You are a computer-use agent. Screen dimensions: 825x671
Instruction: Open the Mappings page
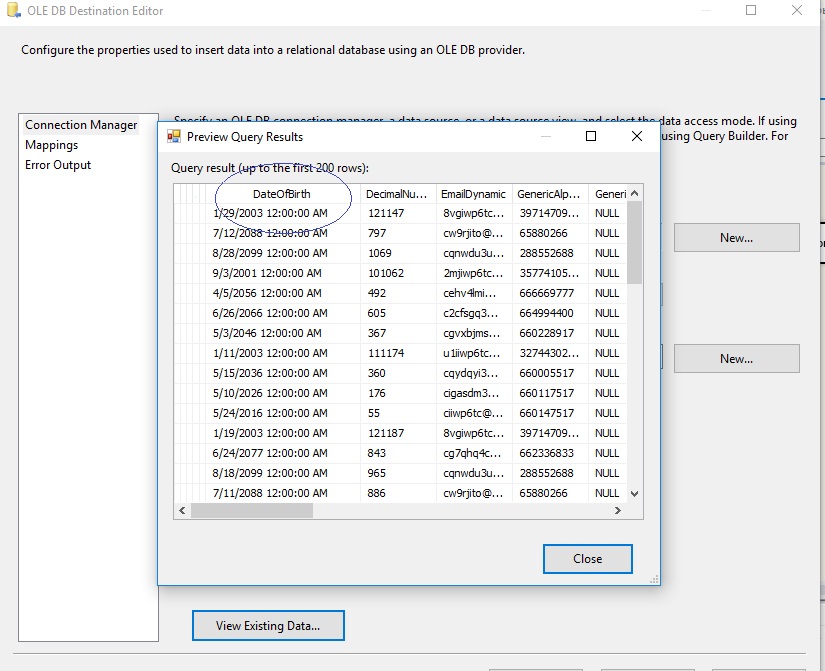pyautogui.click(x=52, y=145)
